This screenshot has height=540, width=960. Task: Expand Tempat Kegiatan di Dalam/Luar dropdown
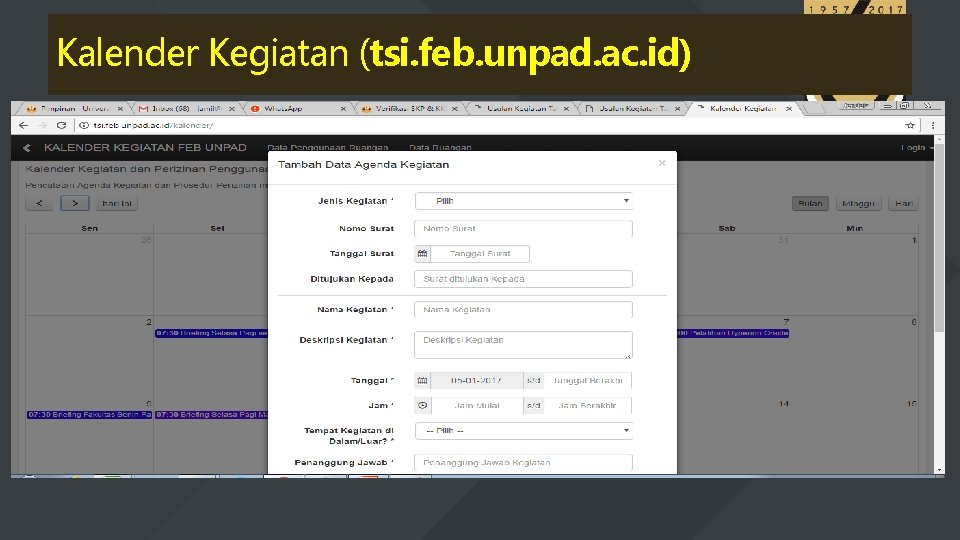tap(523, 431)
